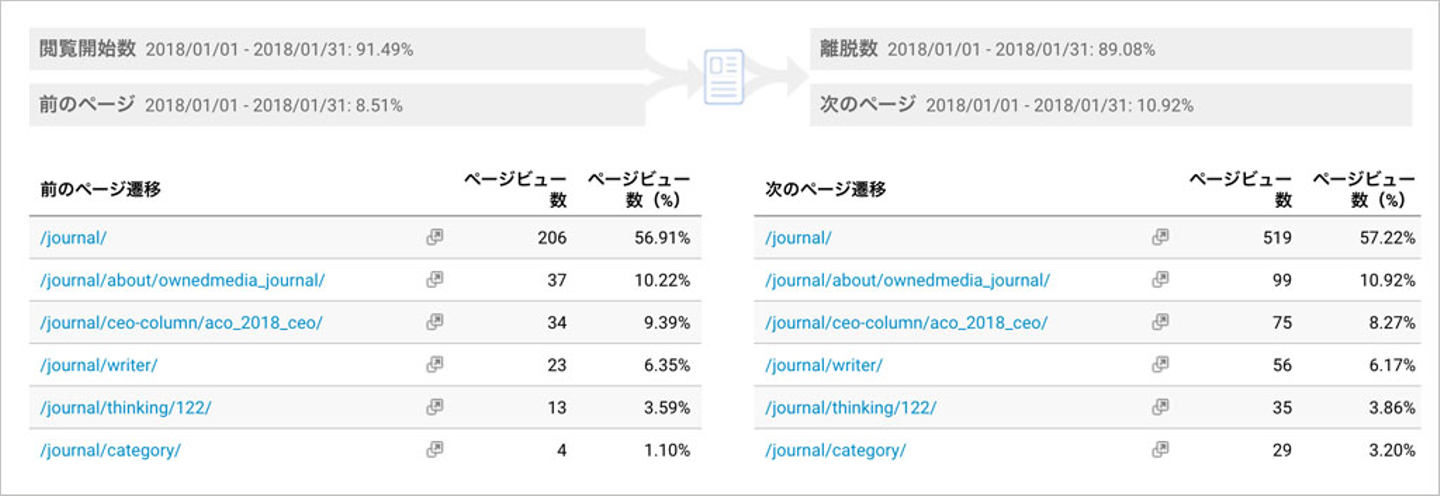This screenshot has width=1440, height=496.
Task: Open /journal/ in new window from previous page table
Action: point(434,237)
